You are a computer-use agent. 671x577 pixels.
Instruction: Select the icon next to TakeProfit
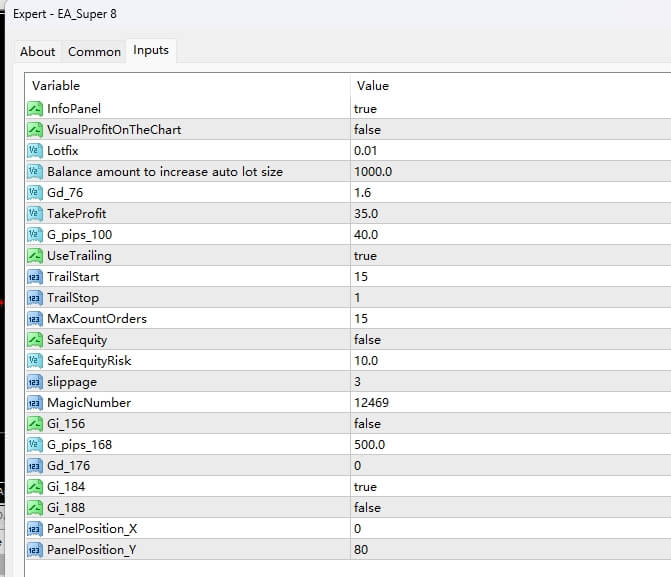(x=35, y=213)
